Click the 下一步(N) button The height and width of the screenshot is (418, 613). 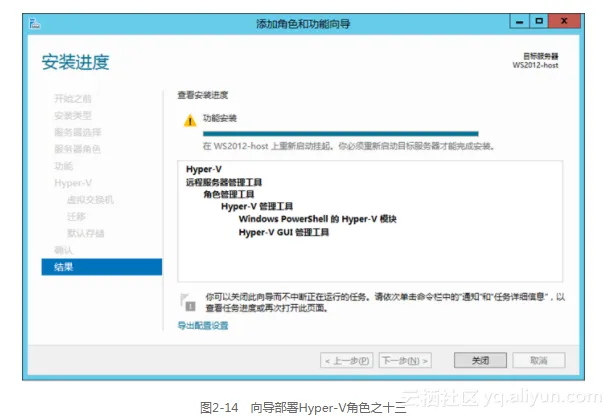(405, 360)
